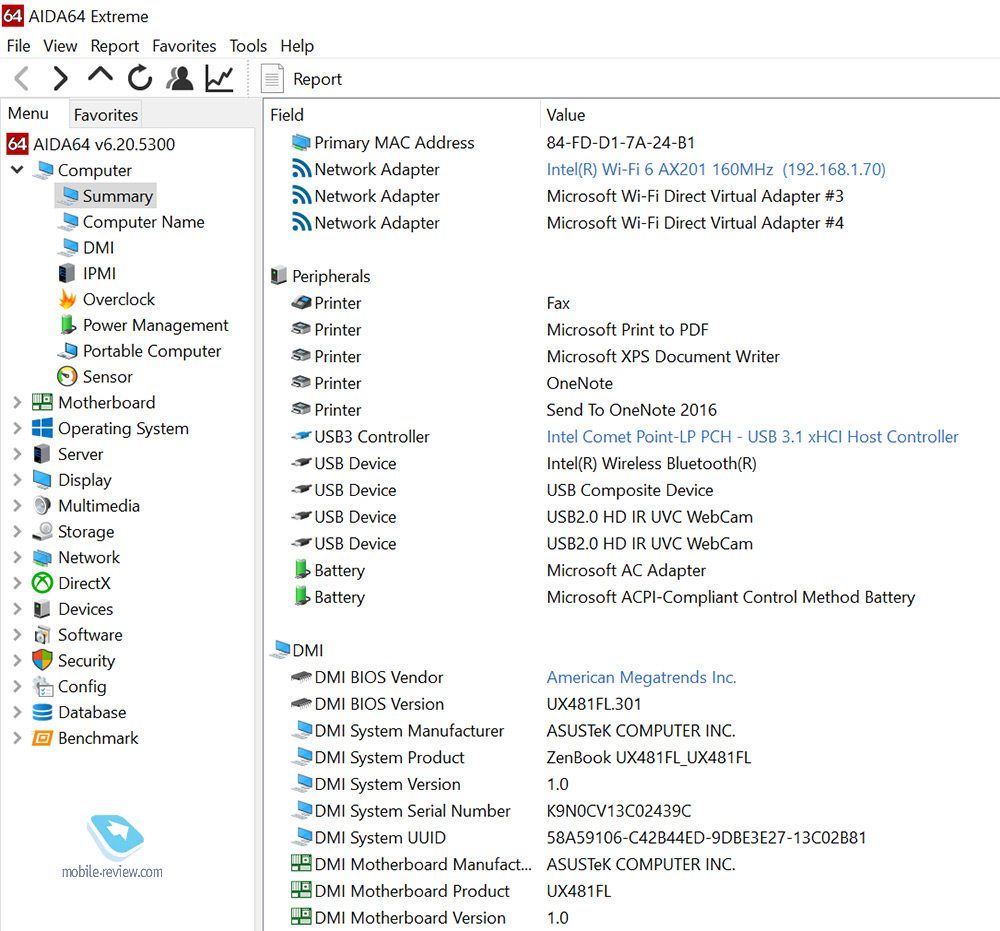
Task: Expand the Benchmark tree node
Action: click(17, 738)
